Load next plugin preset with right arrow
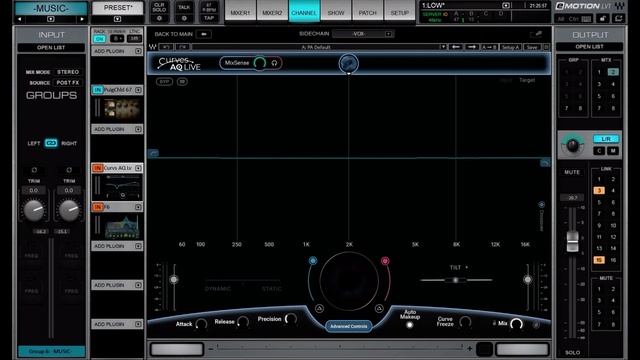 coord(472,47)
